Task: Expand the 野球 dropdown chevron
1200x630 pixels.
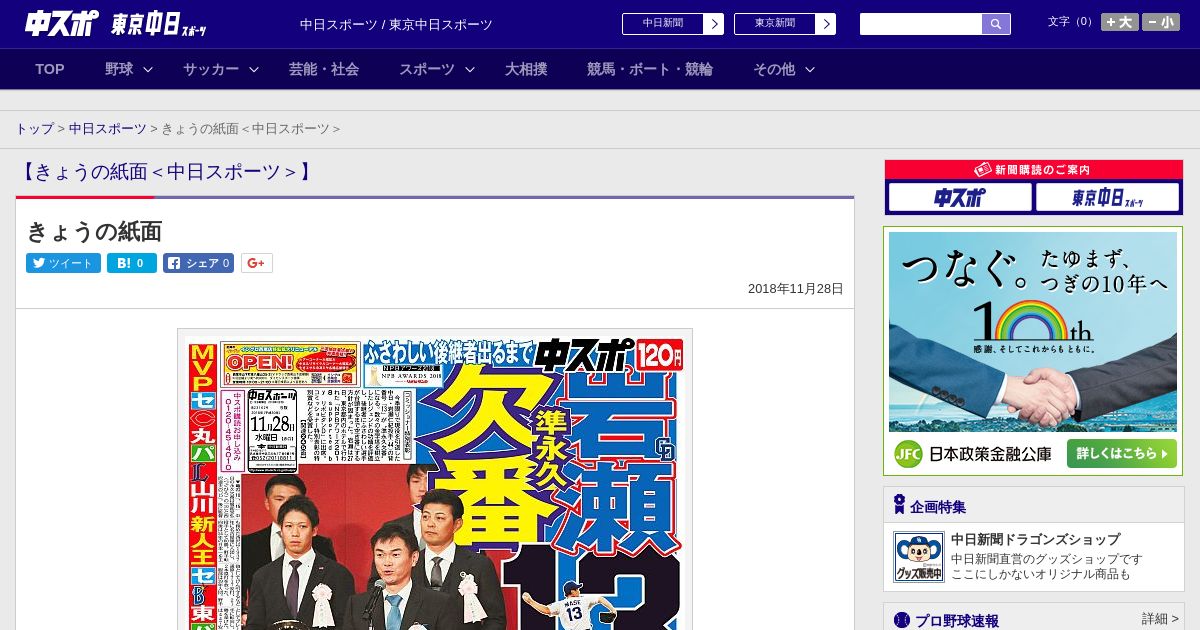Action: click(x=148, y=69)
